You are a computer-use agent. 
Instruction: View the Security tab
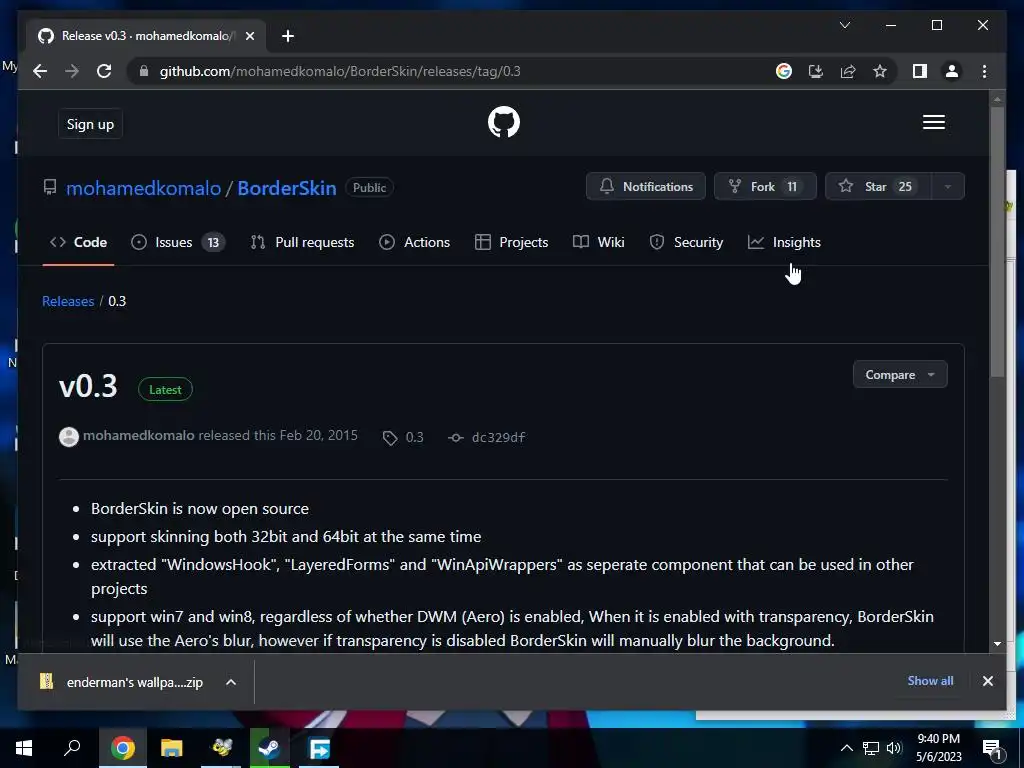coord(686,242)
